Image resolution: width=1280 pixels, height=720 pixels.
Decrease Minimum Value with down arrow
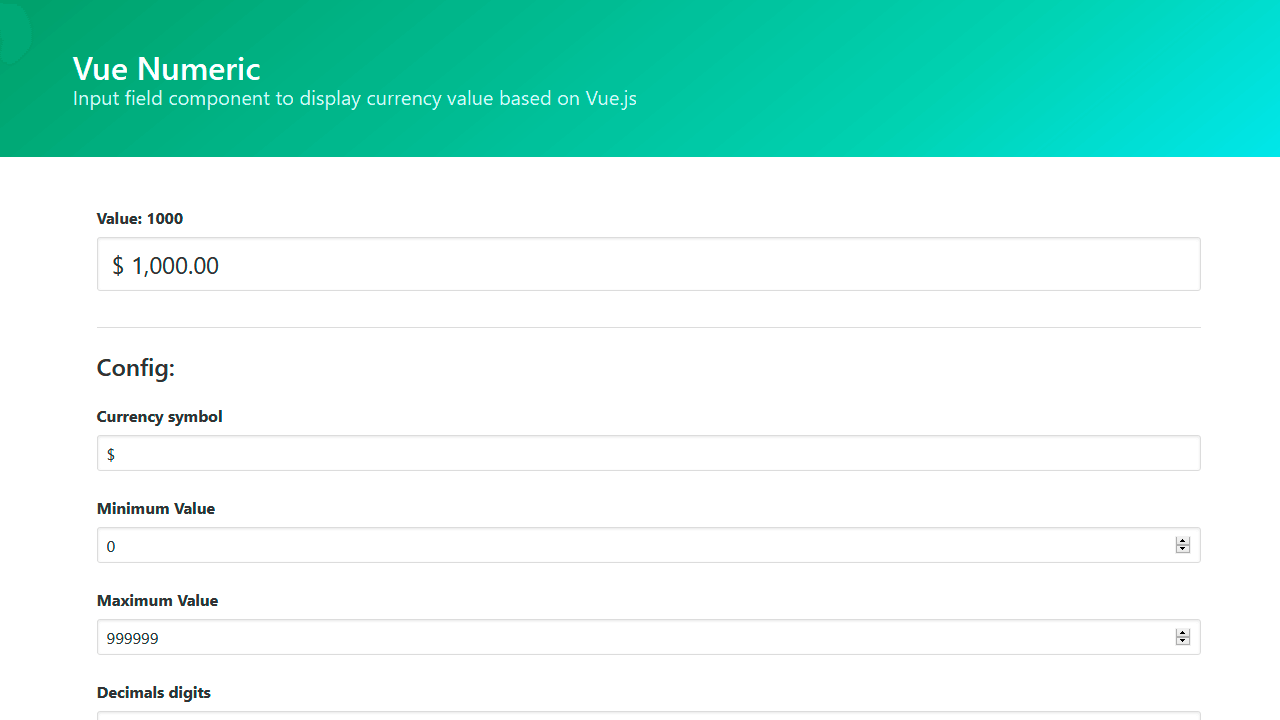[x=1183, y=550]
